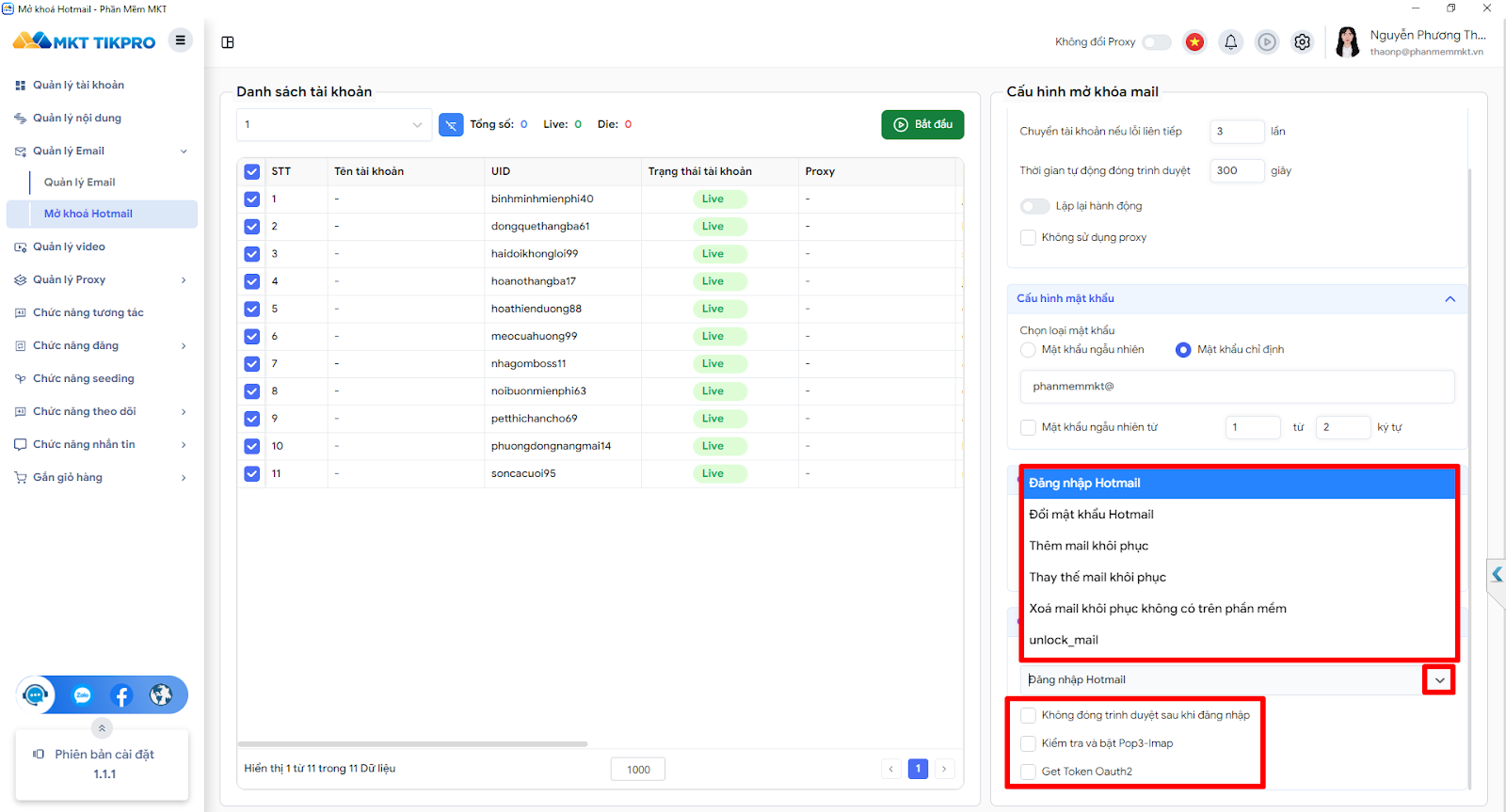Select unlock_mail option in list
The width and height of the screenshot is (1506, 812).
[1239, 640]
